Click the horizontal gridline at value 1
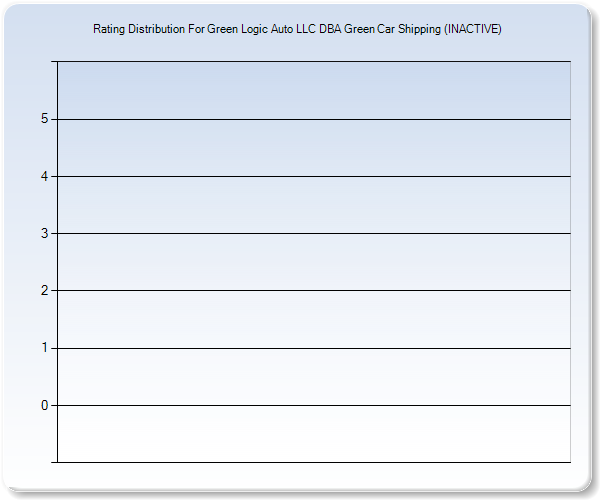The image size is (600, 500). pos(314,348)
